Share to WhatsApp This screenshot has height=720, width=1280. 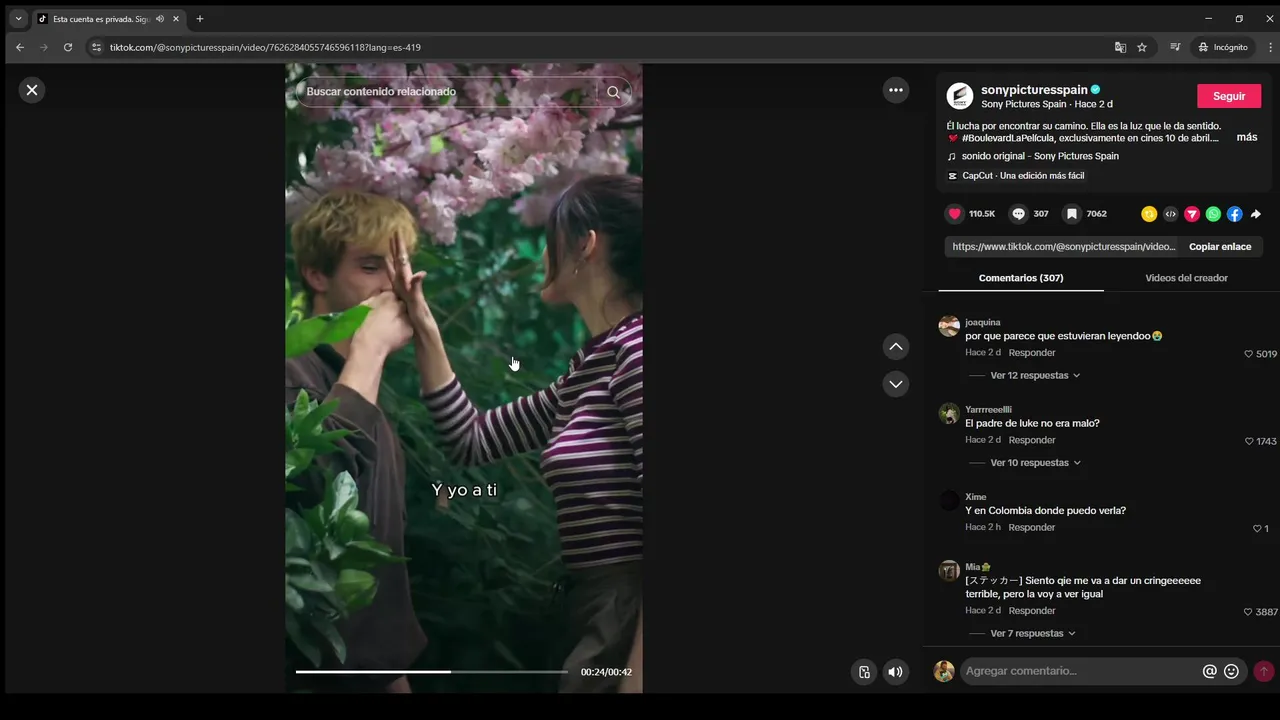(x=1213, y=214)
